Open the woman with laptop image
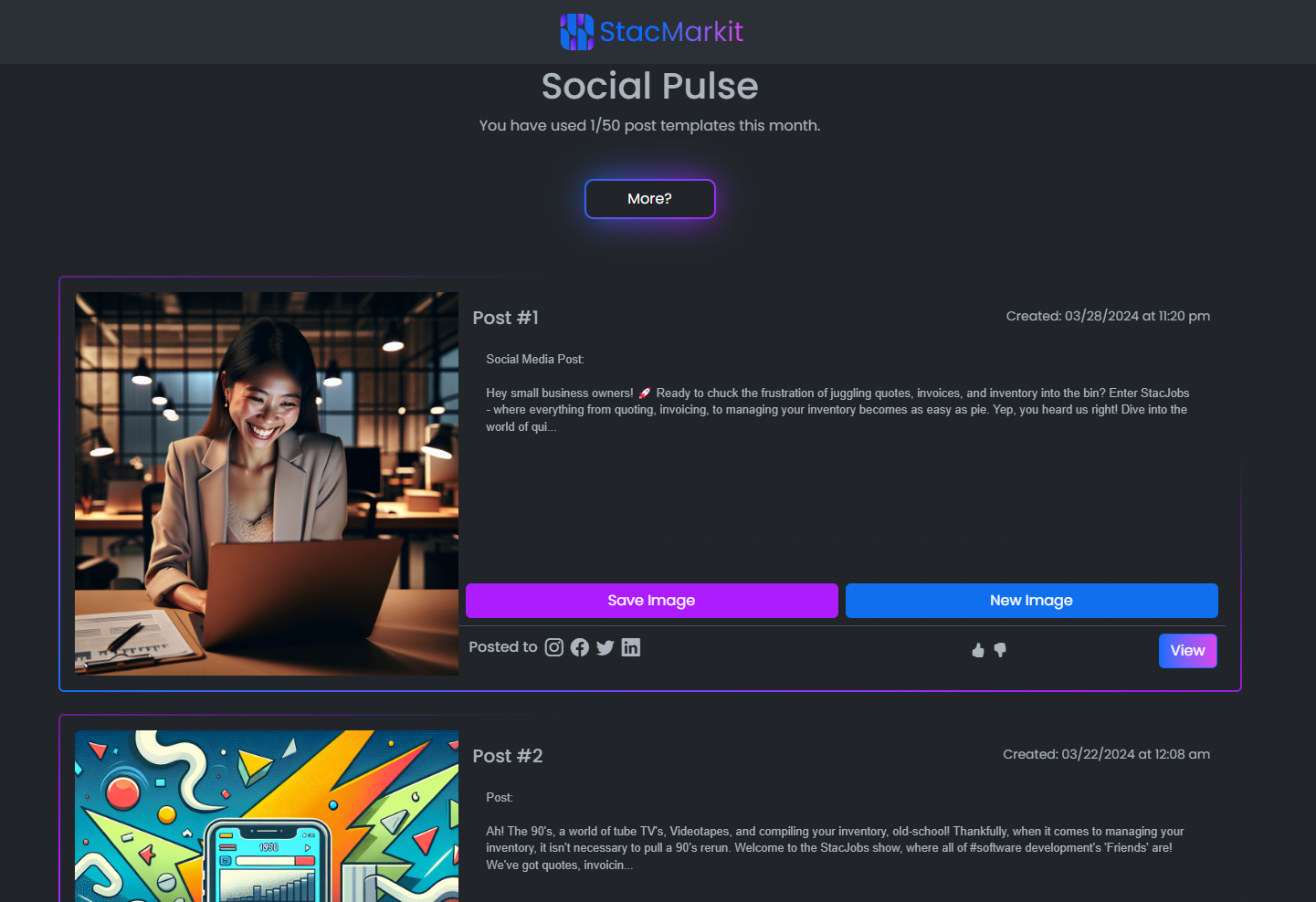1316x902 pixels. [x=267, y=484]
